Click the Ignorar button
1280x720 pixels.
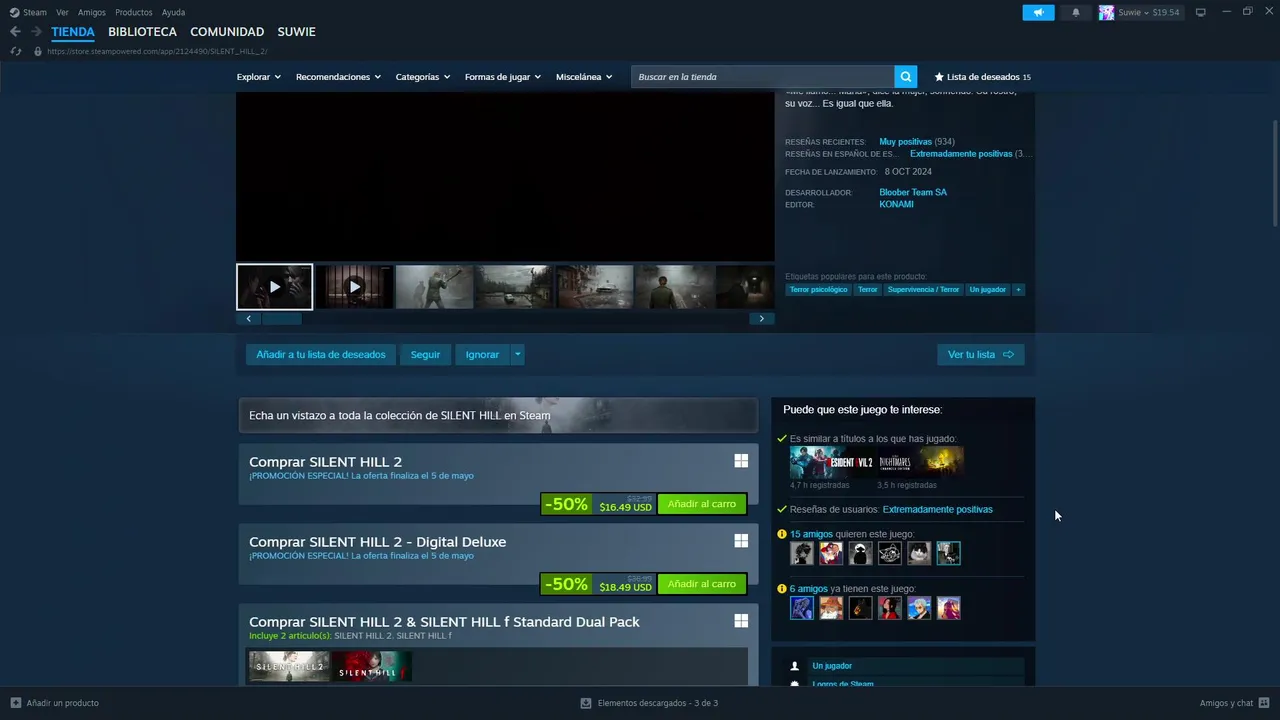482,354
